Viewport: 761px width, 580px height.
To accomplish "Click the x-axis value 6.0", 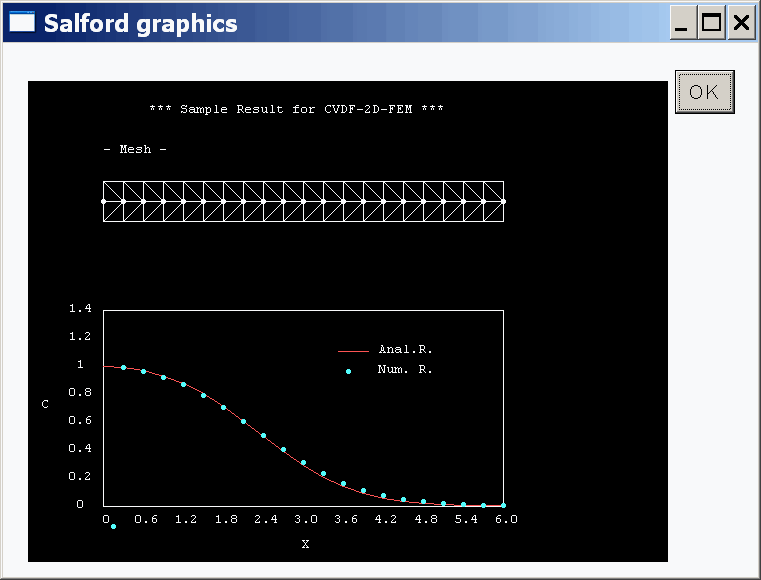I will pyautogui.click(x=506, y=519).
